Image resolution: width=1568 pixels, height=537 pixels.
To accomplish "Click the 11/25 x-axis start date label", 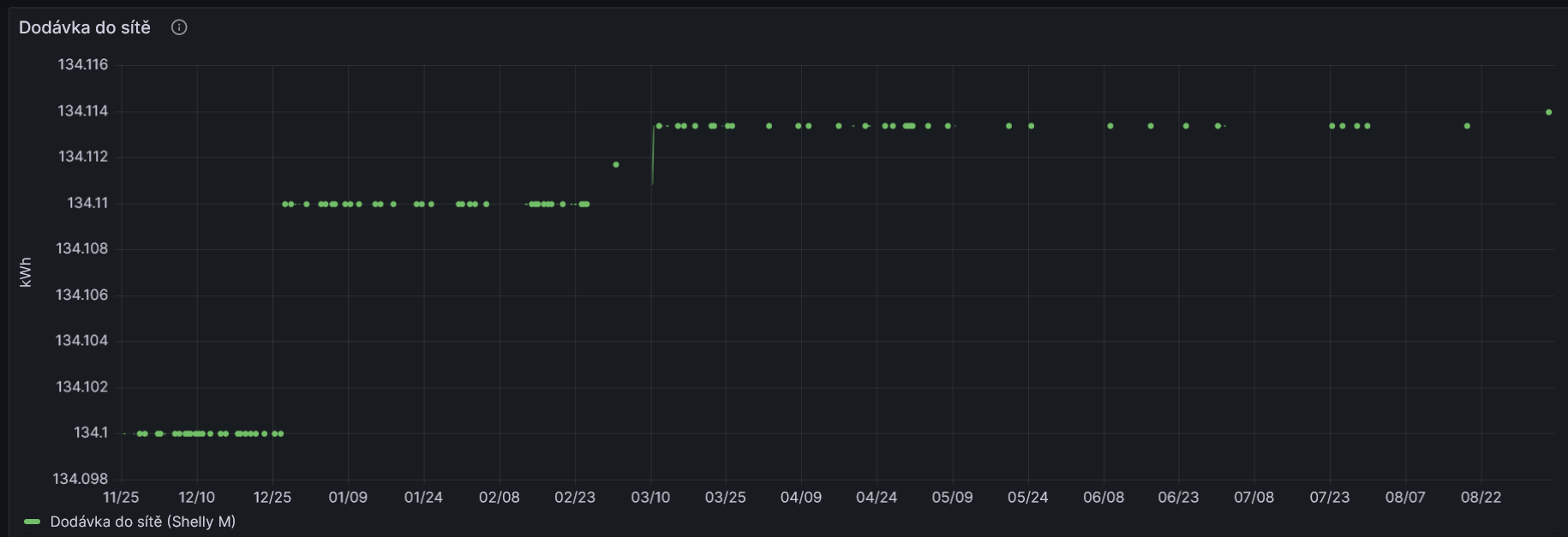I will [x=121, y=498].
